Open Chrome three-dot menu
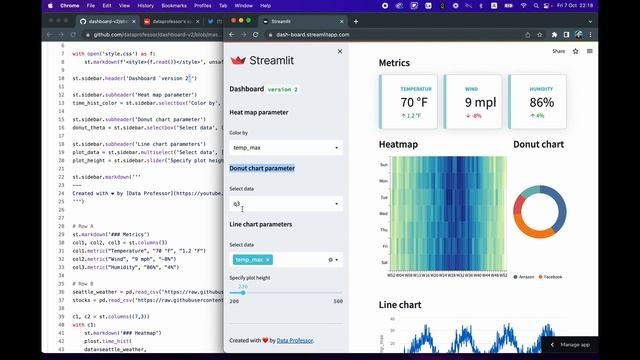640x360 pixels. point(590,35)
